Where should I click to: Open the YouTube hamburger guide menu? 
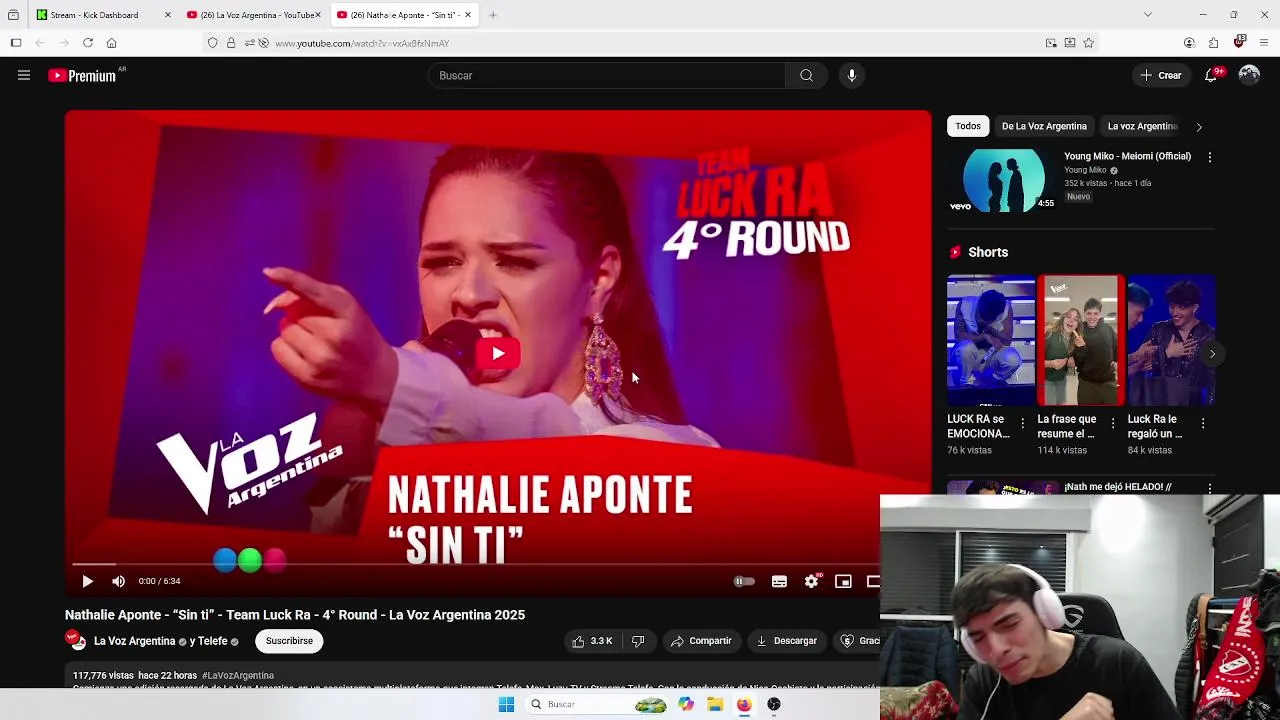[24, 75]
